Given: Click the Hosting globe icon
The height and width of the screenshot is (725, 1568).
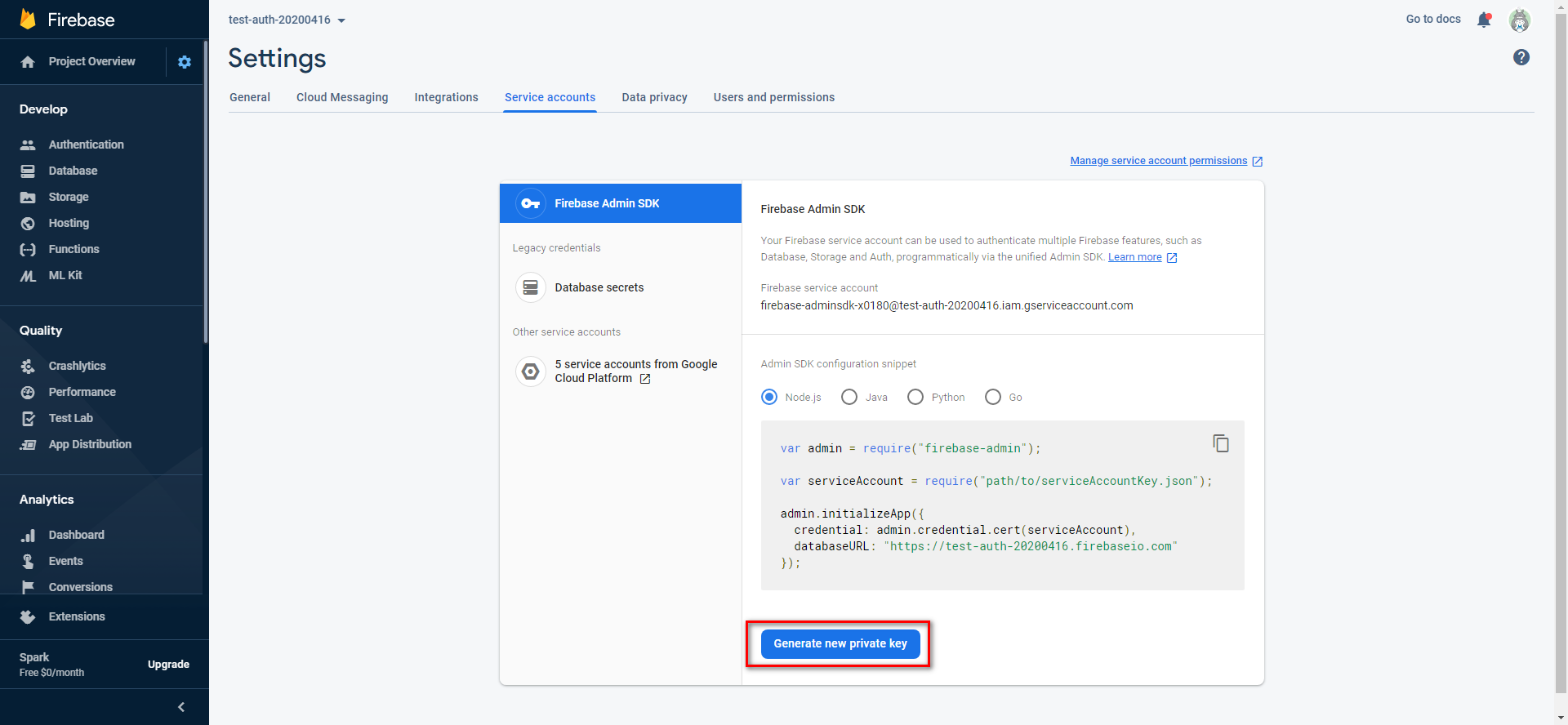Looking at the screenshot, I should 28,223.
